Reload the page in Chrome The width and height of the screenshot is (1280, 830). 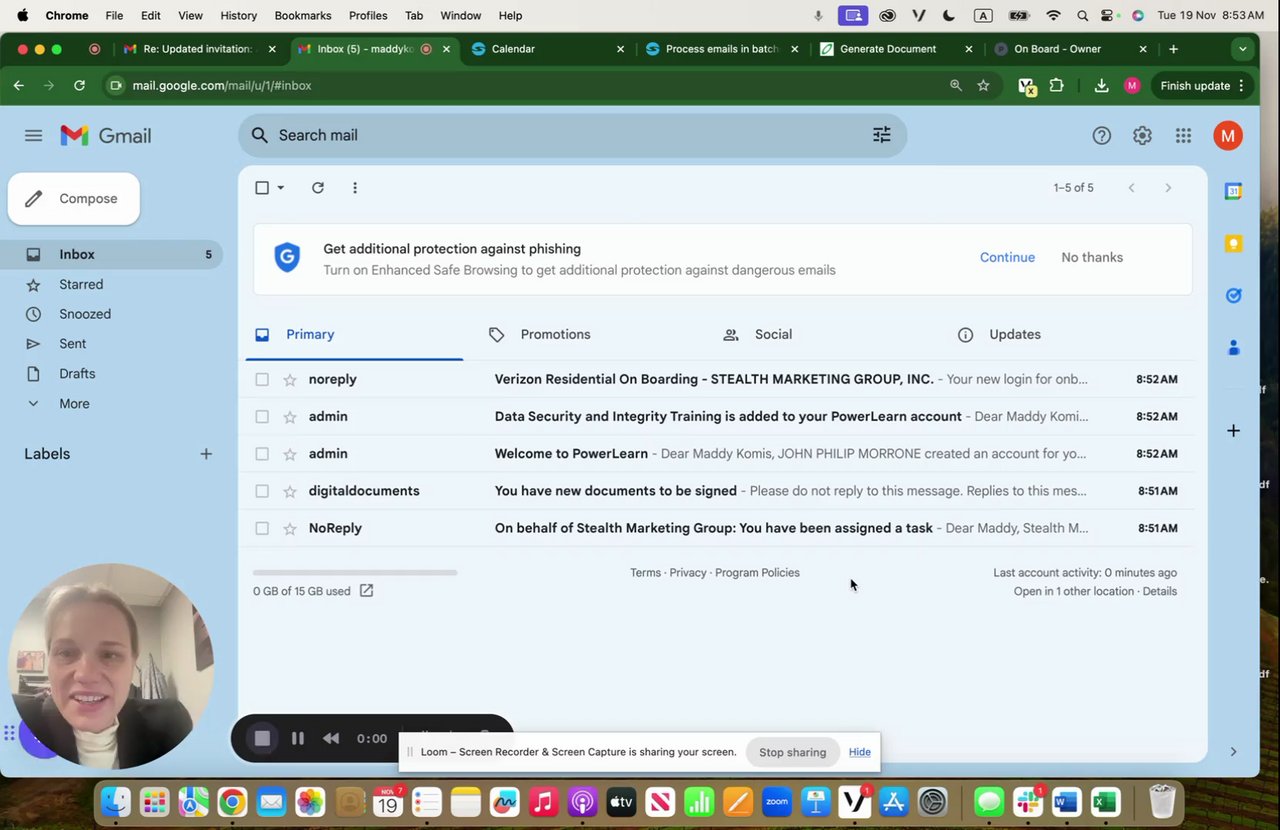coord(79,86)
